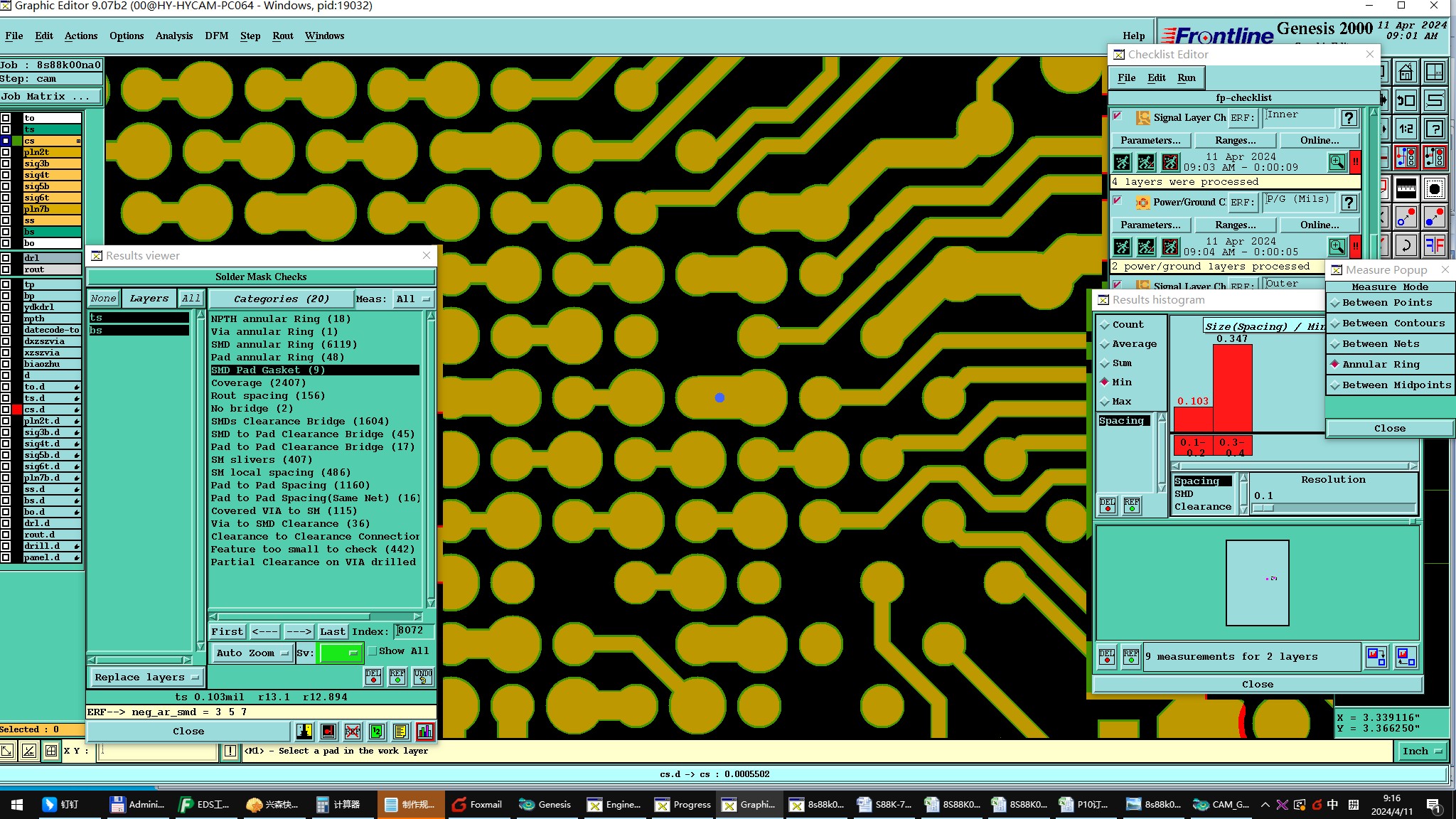Uncheck the Signal Layer Inner checklist item
This screenshot has width=1456, height=819.
coord(1118,117)
